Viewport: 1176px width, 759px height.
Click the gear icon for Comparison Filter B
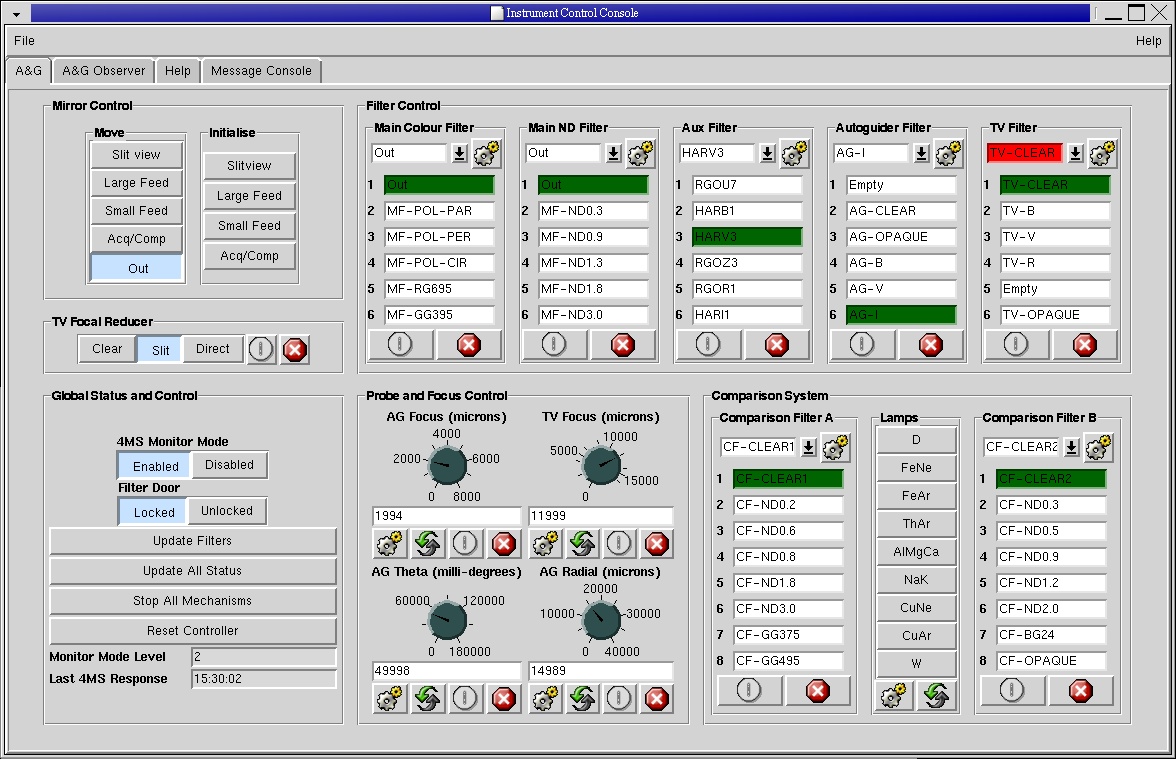pyautogui.click(x=1099, y=447)
